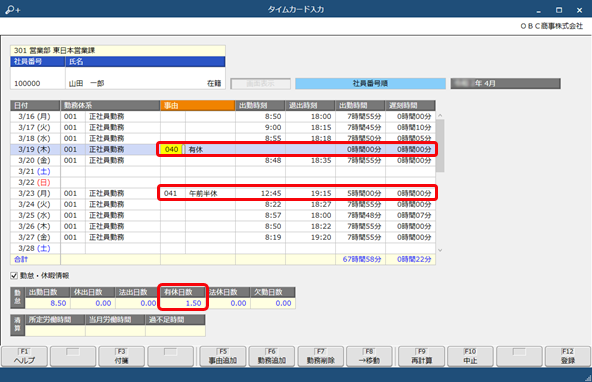Click the F8 →移動 button
Image resolution: width=592 pixels, height=382 pixels.
pos(369,356)
